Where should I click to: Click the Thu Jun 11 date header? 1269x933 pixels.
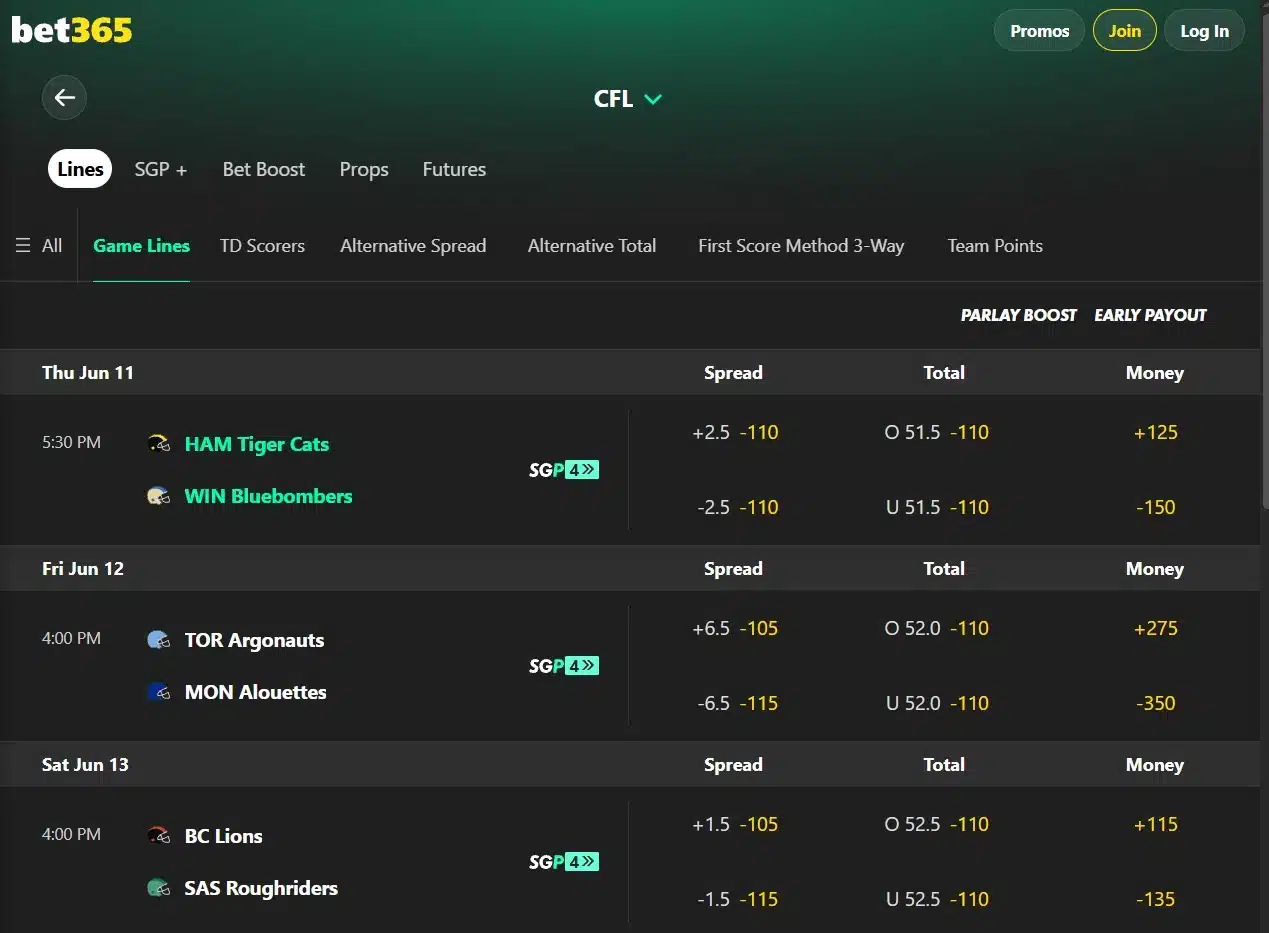point(88,373)
